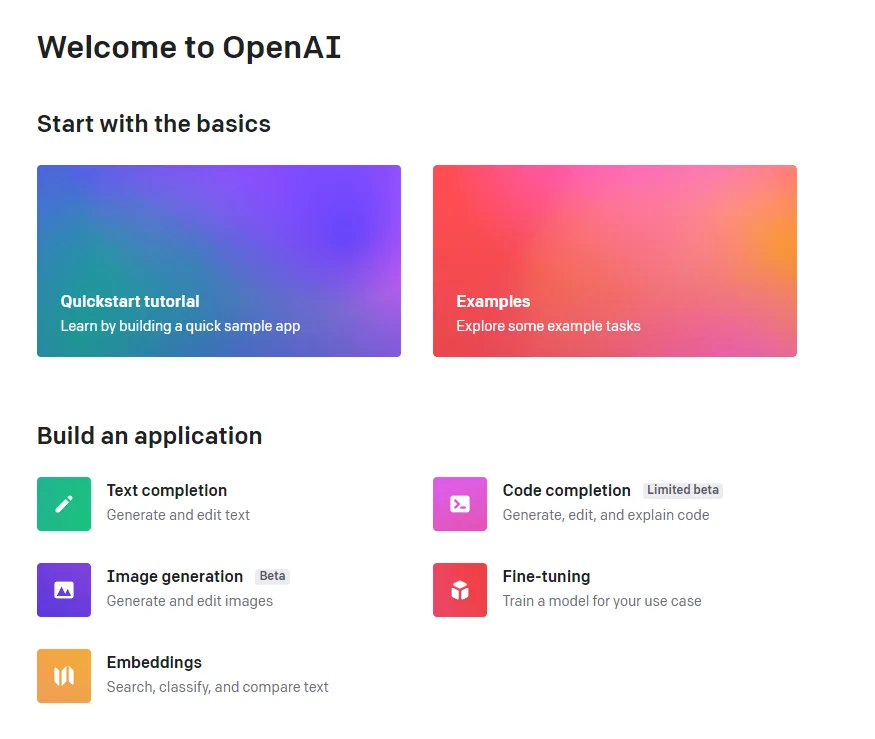Viewport: 875px width, 739px height.
Task: Click the green Text completion pencil icon
Action: [64, 504]
